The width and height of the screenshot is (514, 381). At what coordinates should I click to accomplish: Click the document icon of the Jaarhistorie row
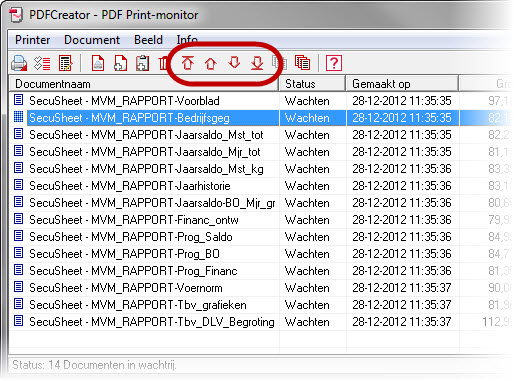click(19, 185)
